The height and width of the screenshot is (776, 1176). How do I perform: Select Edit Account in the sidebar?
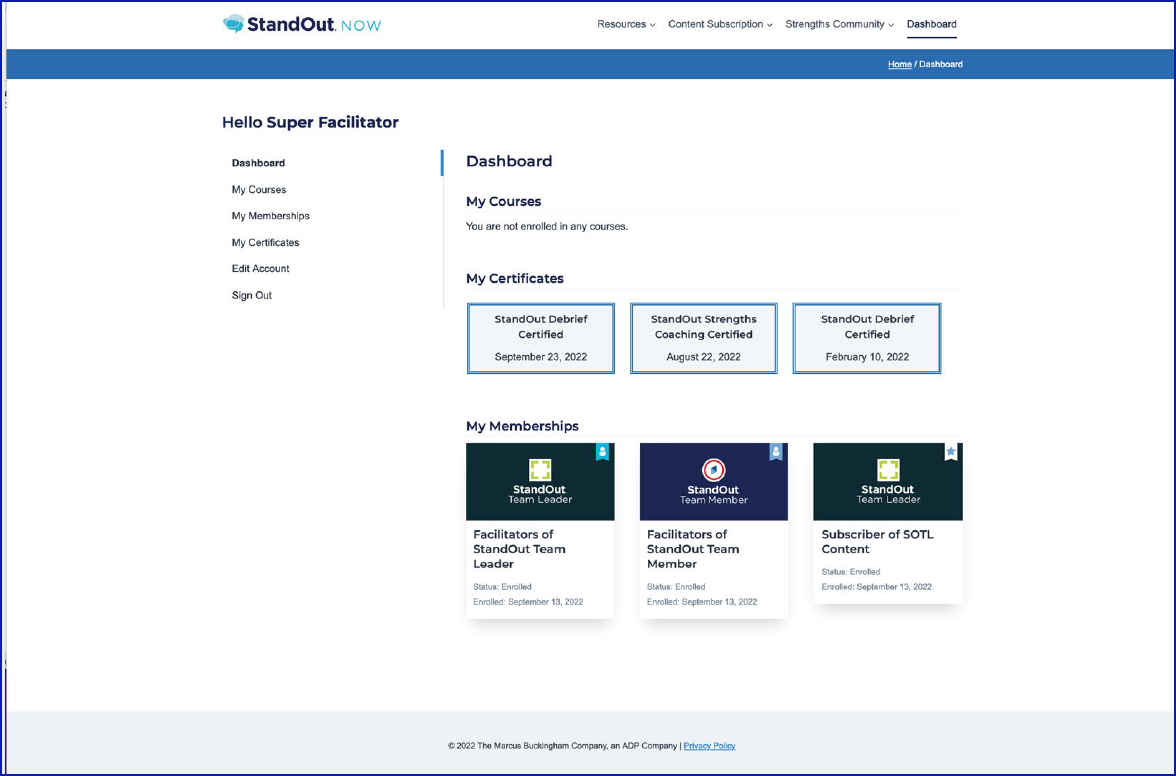(260, 268)
